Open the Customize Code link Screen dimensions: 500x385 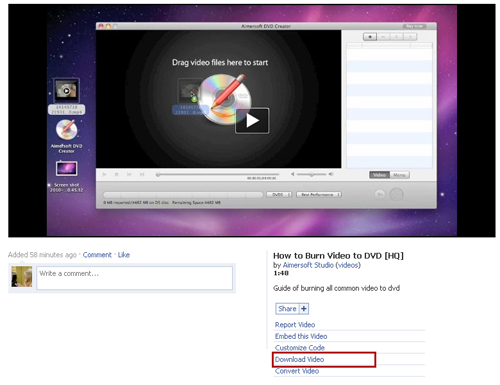(x=300, y=348)
